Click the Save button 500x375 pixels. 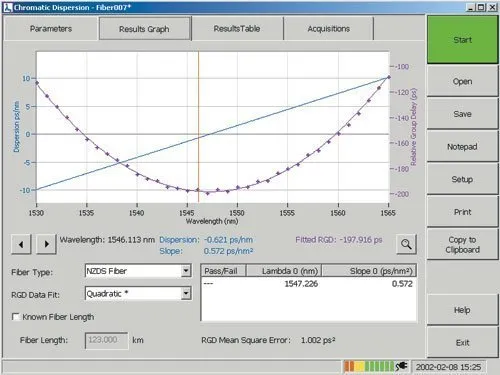[462, 114]
